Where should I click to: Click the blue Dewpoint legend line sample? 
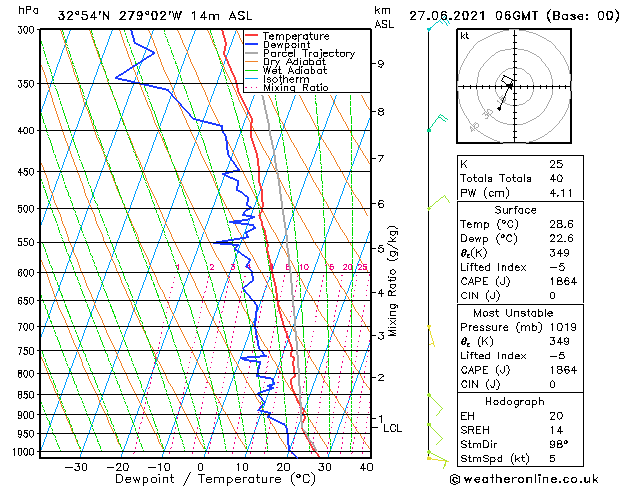(251, 45)
